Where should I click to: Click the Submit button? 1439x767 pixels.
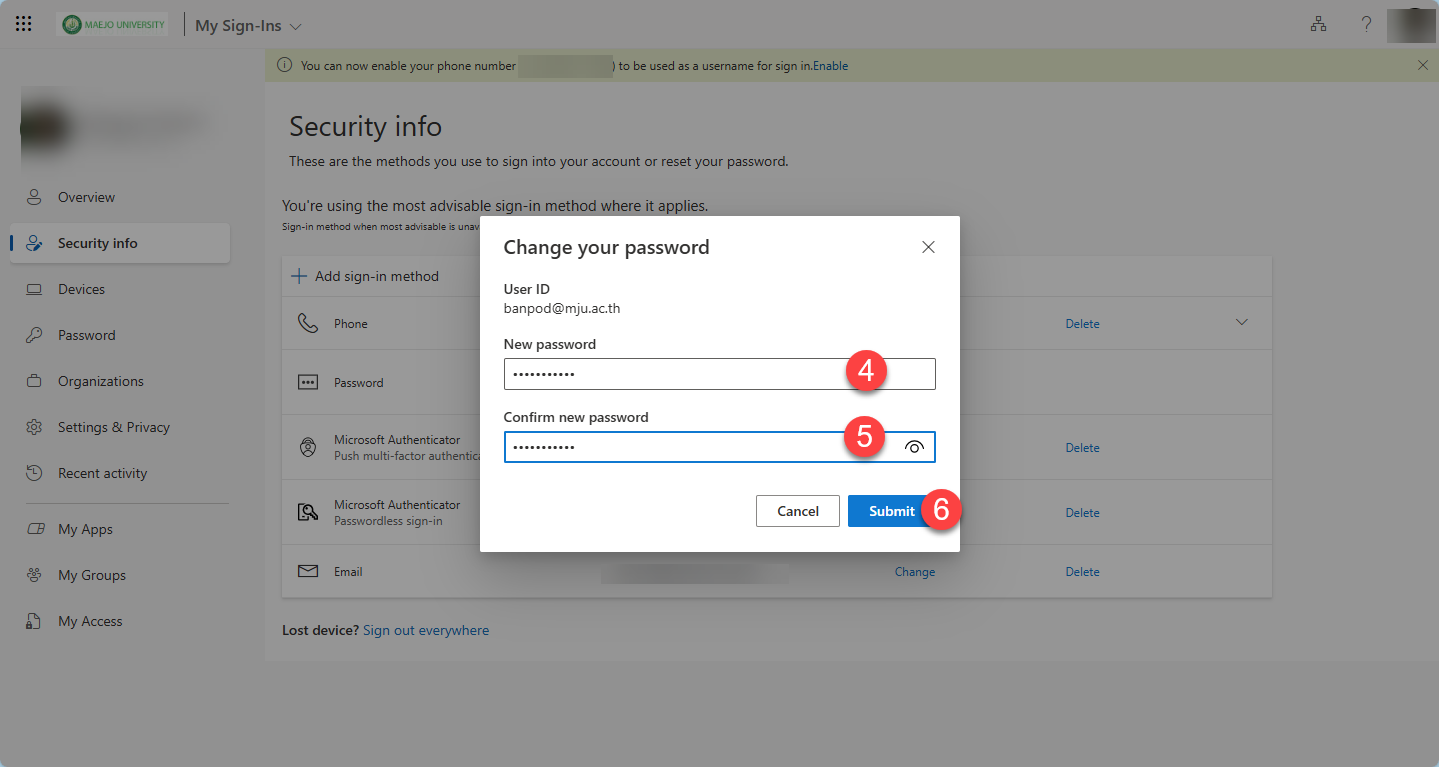coord(891,511)
